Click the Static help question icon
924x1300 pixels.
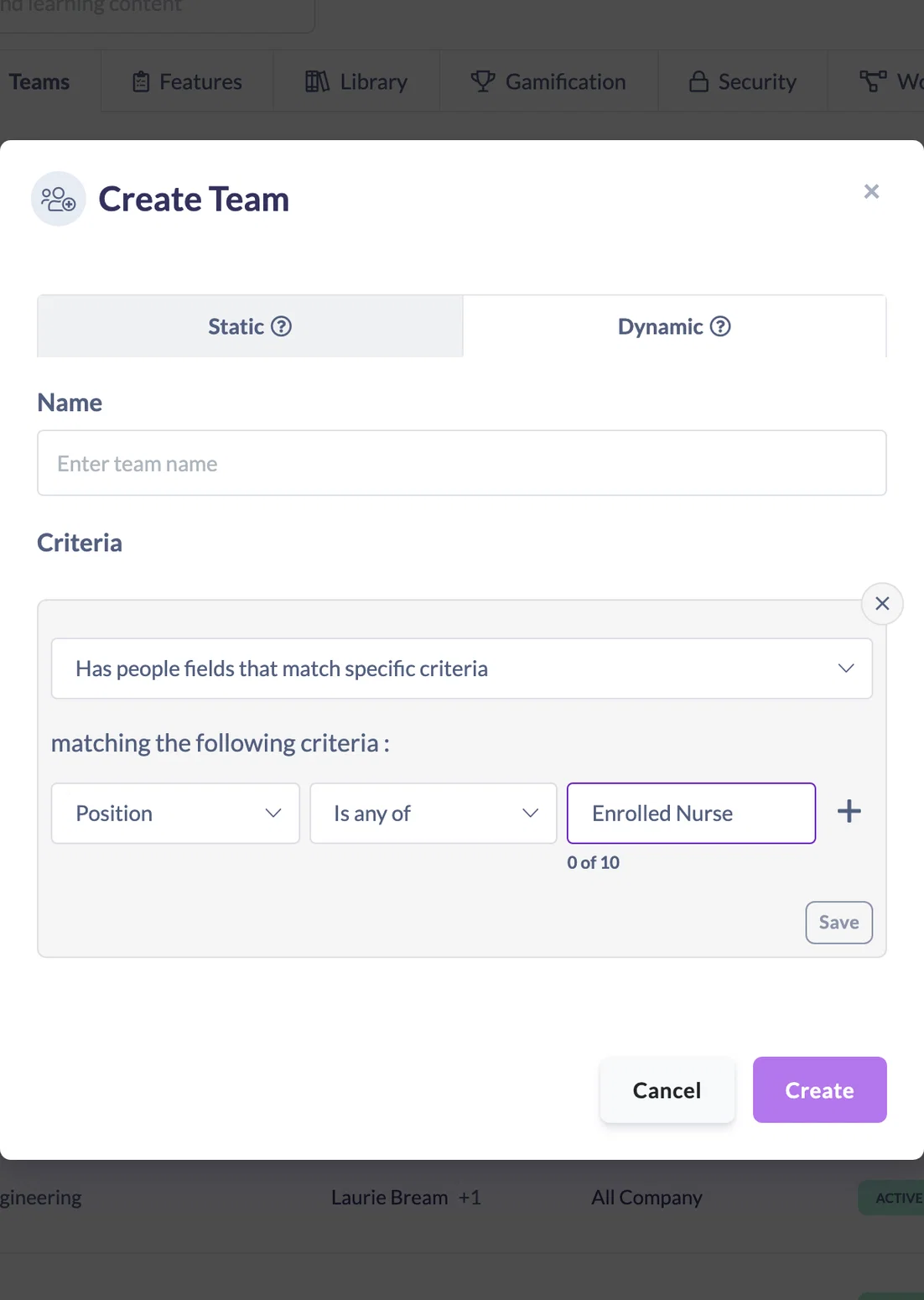click(x=282, y=326)
